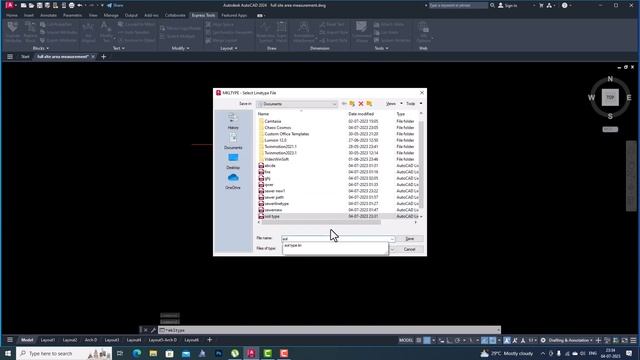This screenshot has width=640, height=360.
Task: Open the Save in Documents dropdown
Action: click(297, 104)
